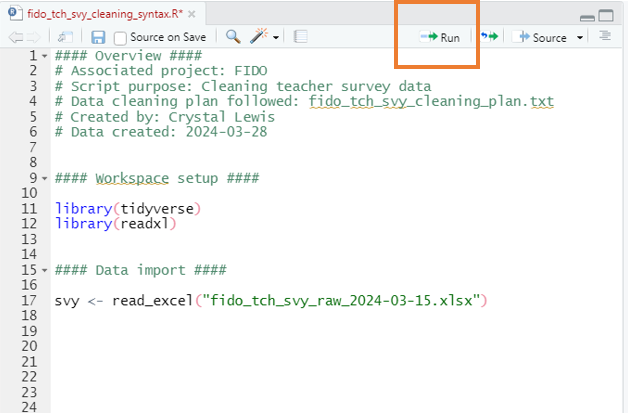Go back to previous source location

(x=15, y=37)
